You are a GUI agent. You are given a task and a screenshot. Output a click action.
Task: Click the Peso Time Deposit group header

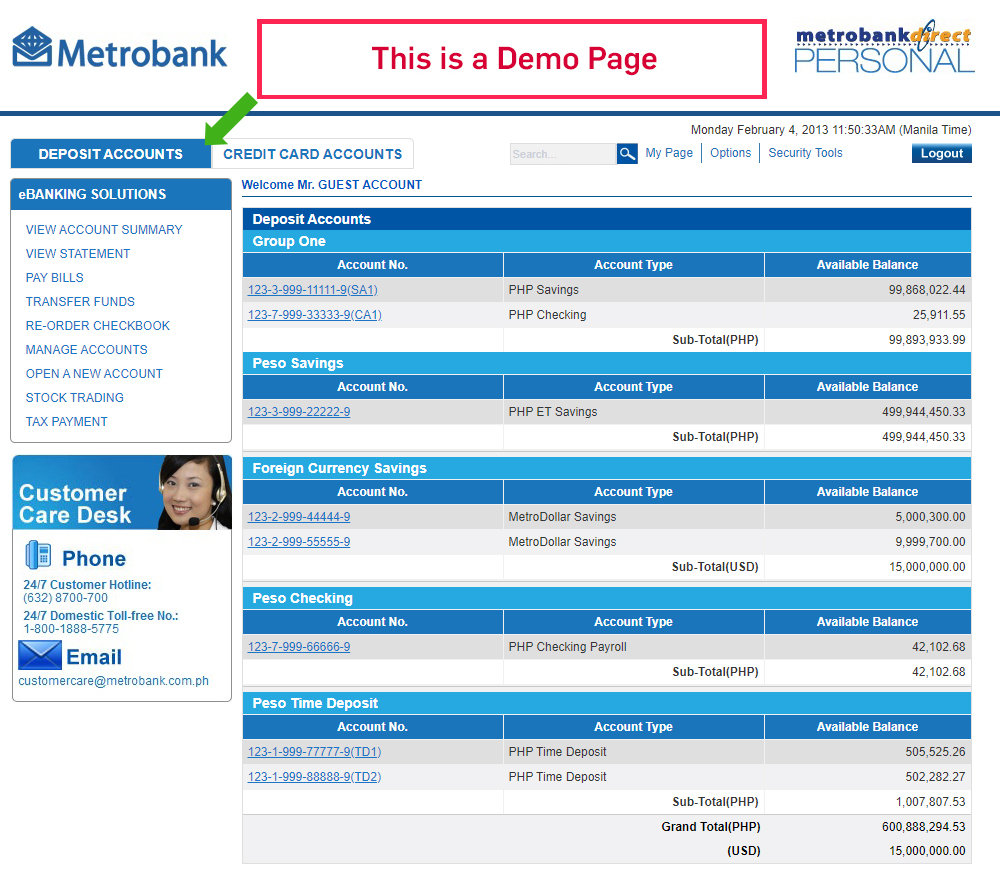point(607,703)
